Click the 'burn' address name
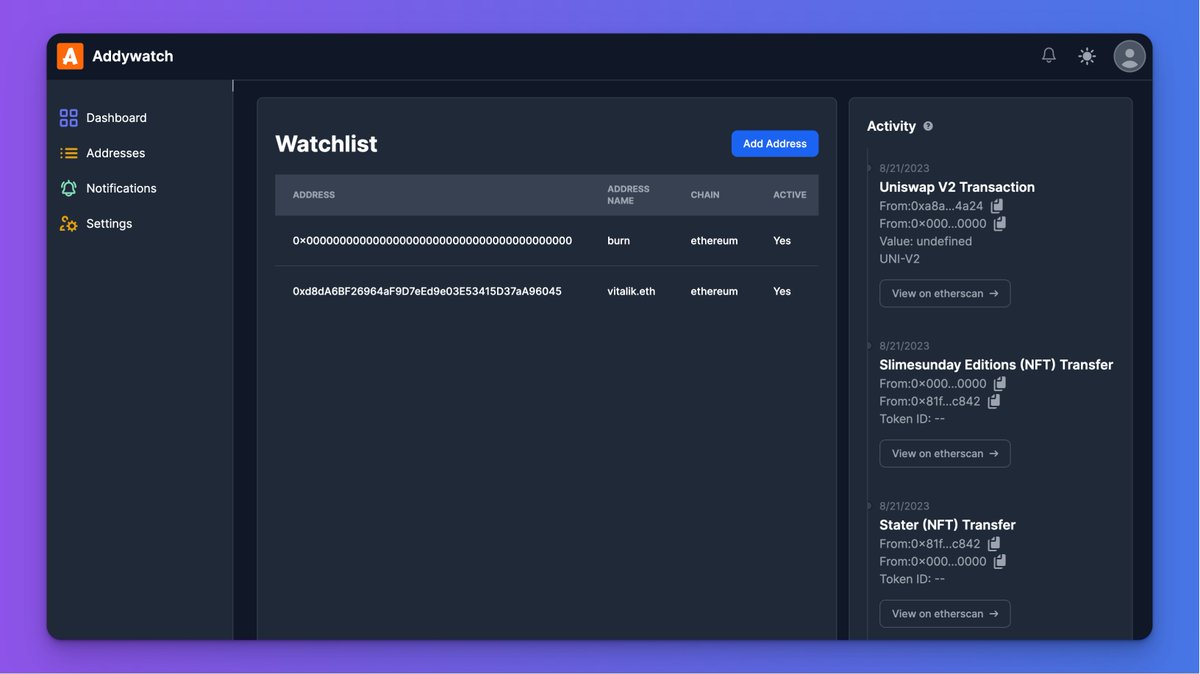 tap(619, 241)
